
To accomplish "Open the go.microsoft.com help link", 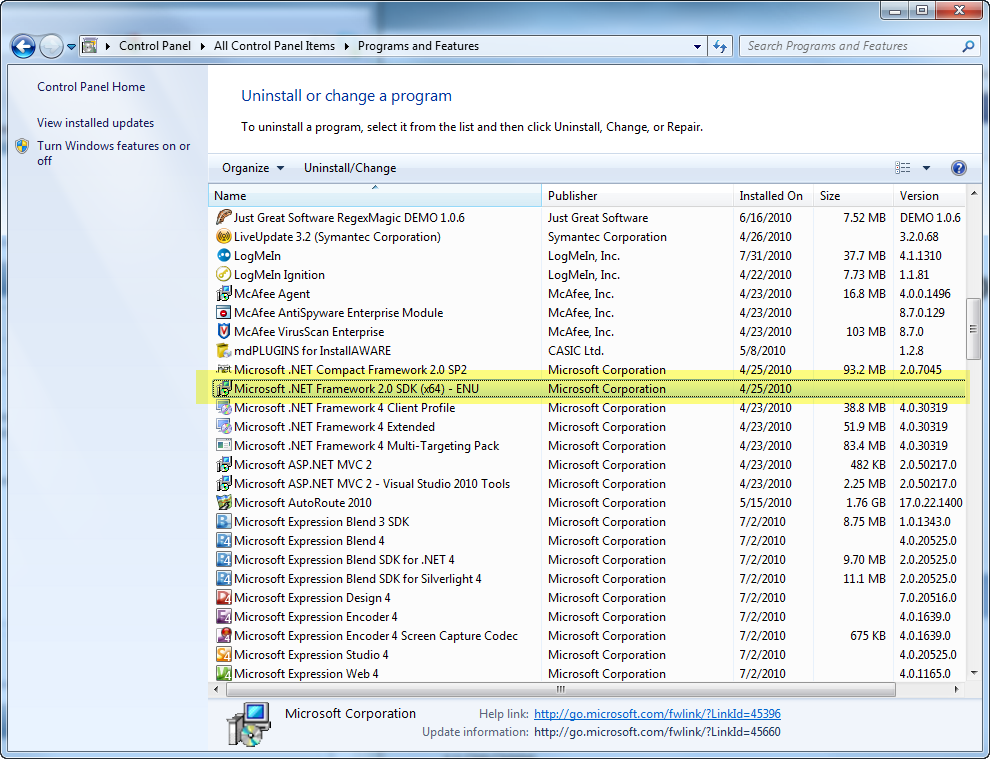I will point(657,714).
